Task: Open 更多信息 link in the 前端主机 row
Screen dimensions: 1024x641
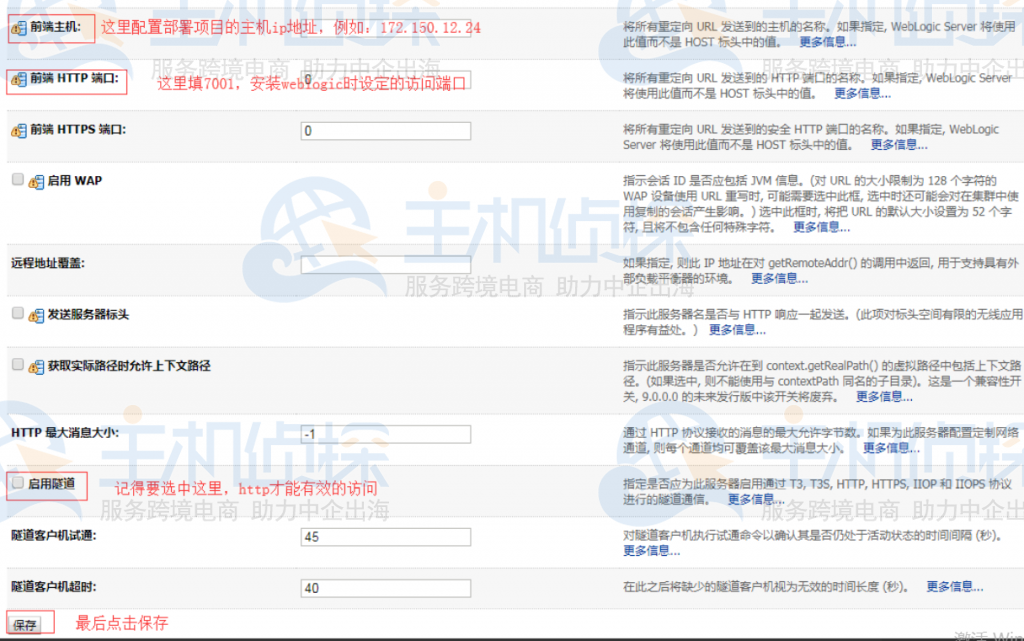Action: [828, 41]
